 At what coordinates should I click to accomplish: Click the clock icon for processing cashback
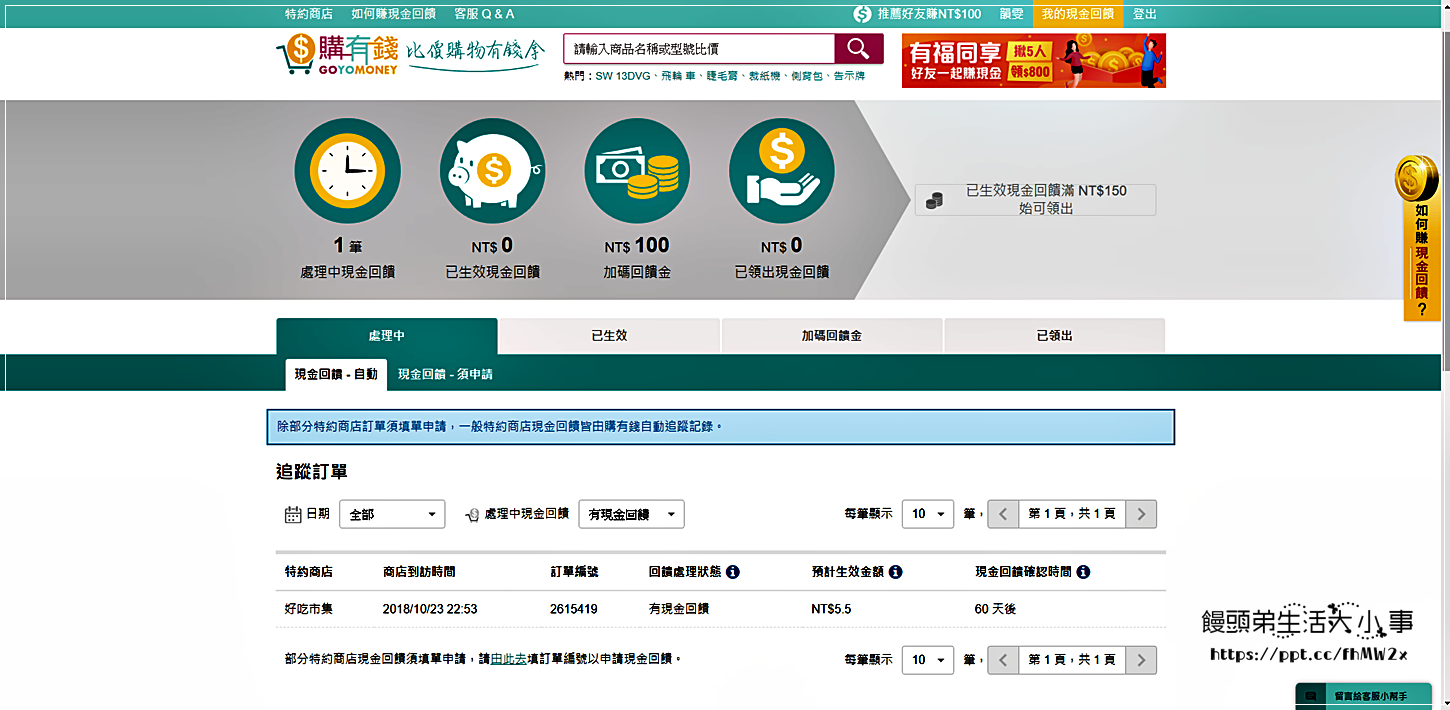(x=347, y=171)
